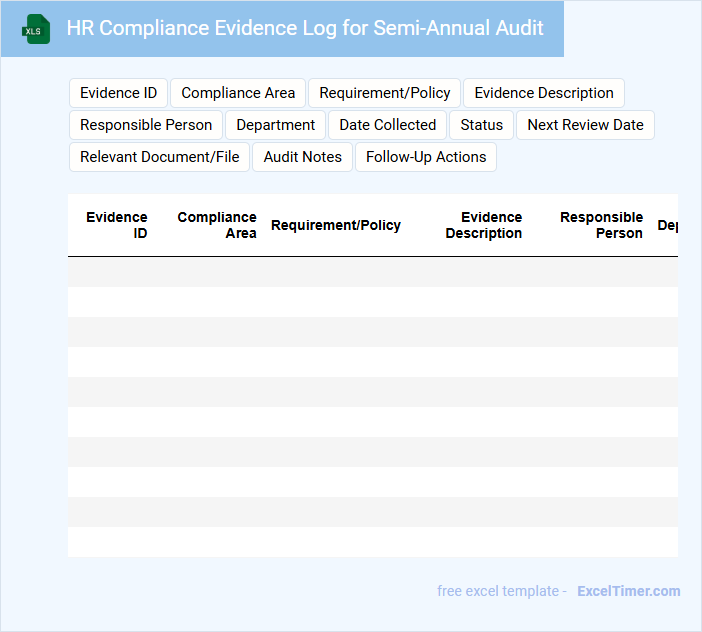
Task: Select the Compliance Area tag
Action: pyautogui.click(x=238, y=93)
